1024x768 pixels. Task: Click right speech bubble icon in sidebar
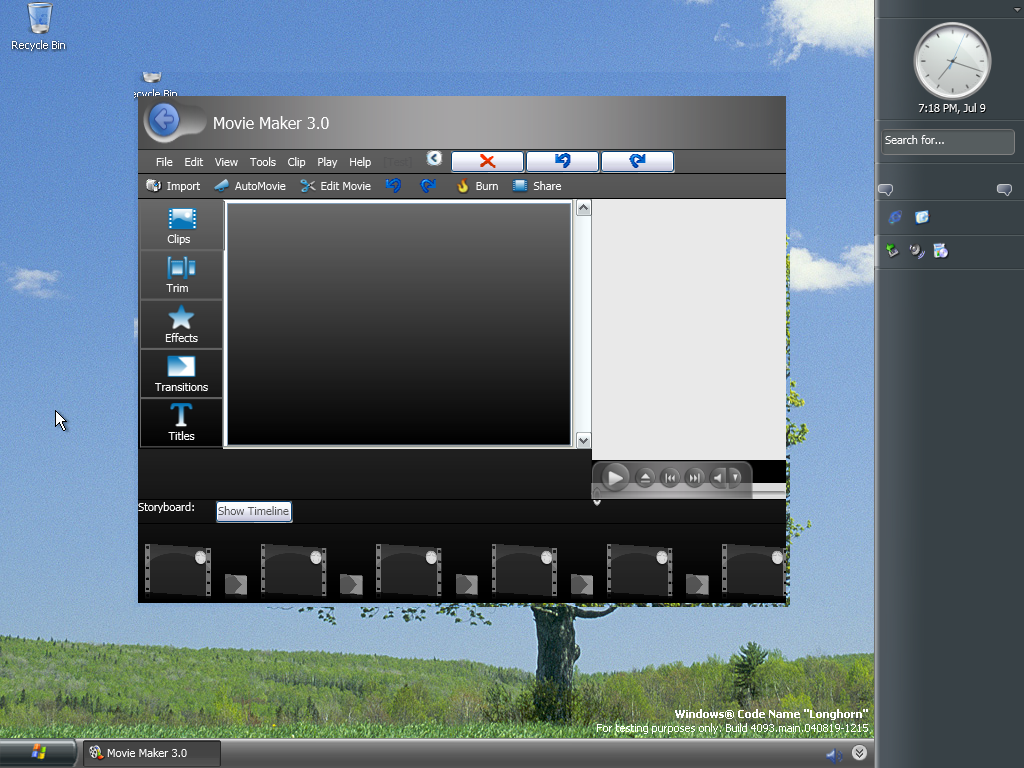pyautogui.click(x=1004, y=189)
